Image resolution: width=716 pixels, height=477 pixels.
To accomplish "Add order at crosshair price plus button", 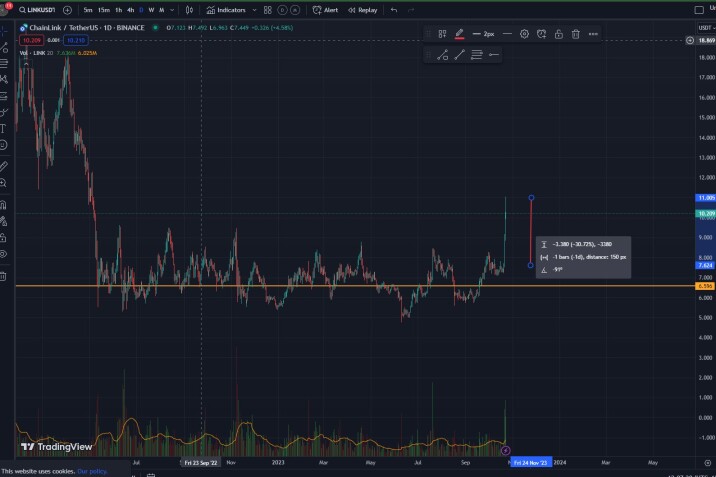I will point(690,41).
